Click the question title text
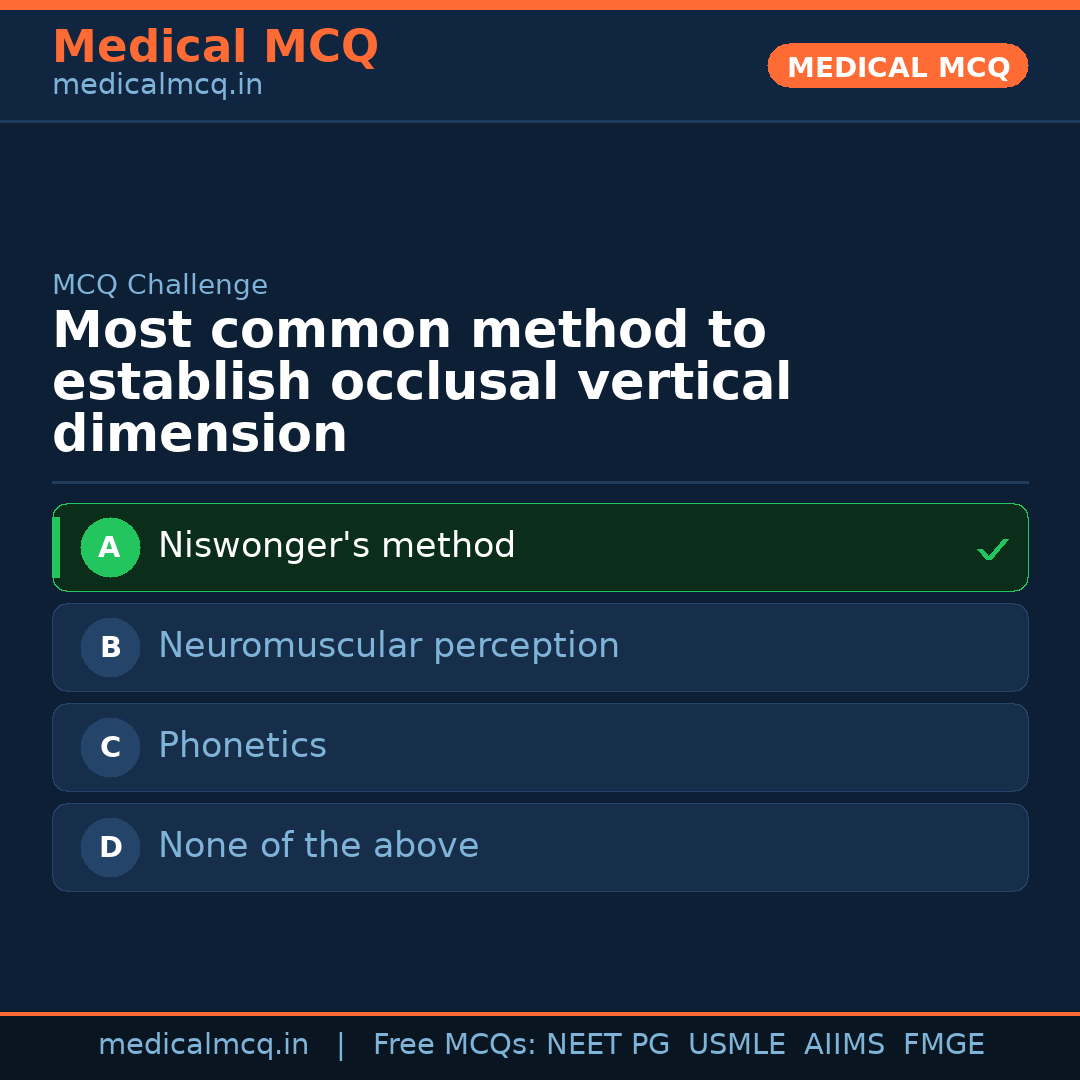The width and height of the screenshot is (1080, 1080). pyautogui.click(x=422, y=381)
